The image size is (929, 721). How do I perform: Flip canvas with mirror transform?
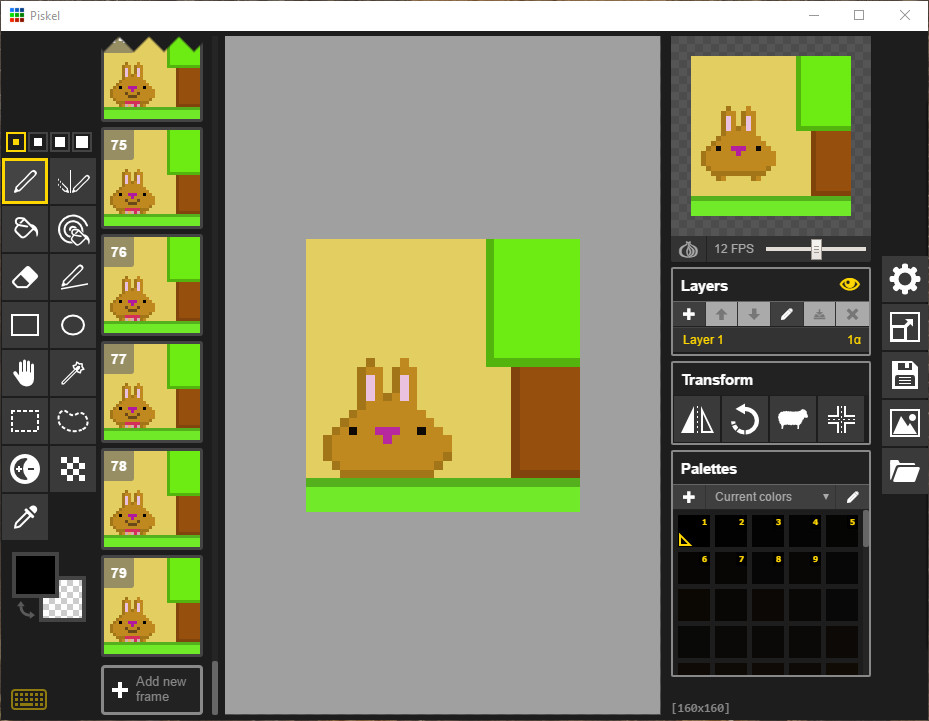coord(697,419)
